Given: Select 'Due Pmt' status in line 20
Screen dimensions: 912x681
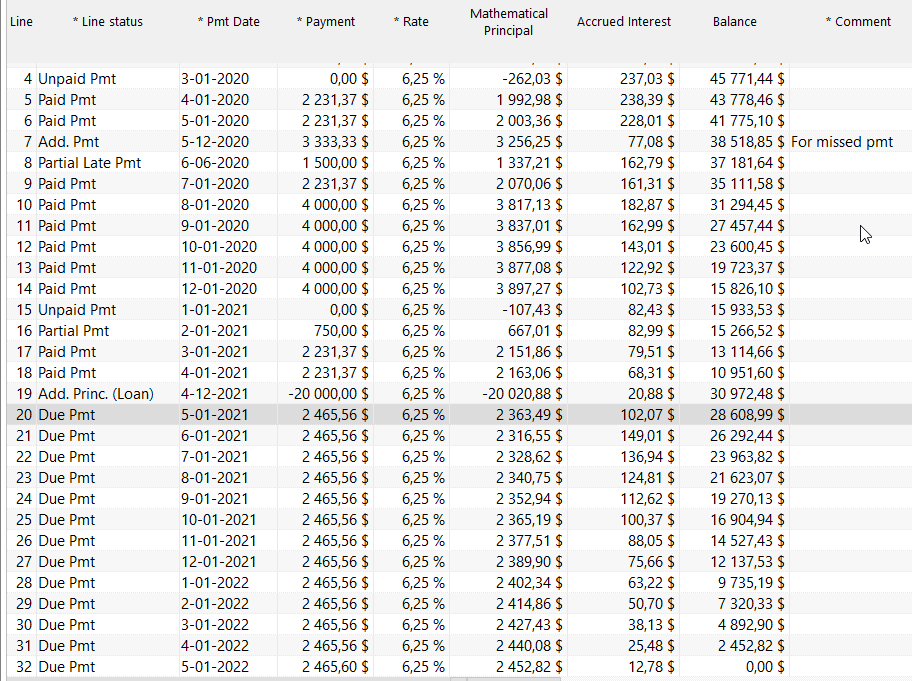Looking at the screenshot, I should tap(108, 415).
